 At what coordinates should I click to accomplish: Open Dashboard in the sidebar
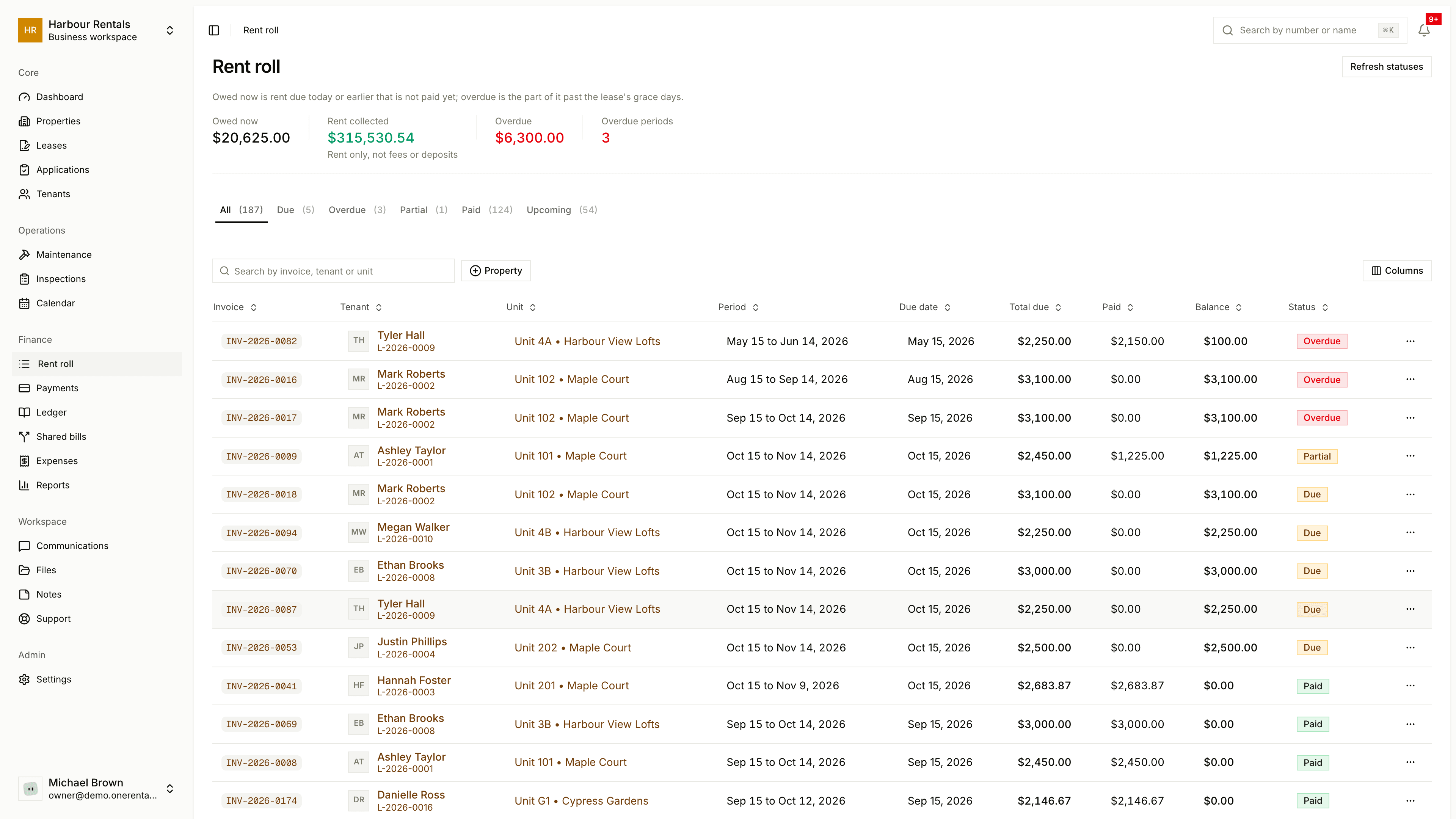click(97, 97)
